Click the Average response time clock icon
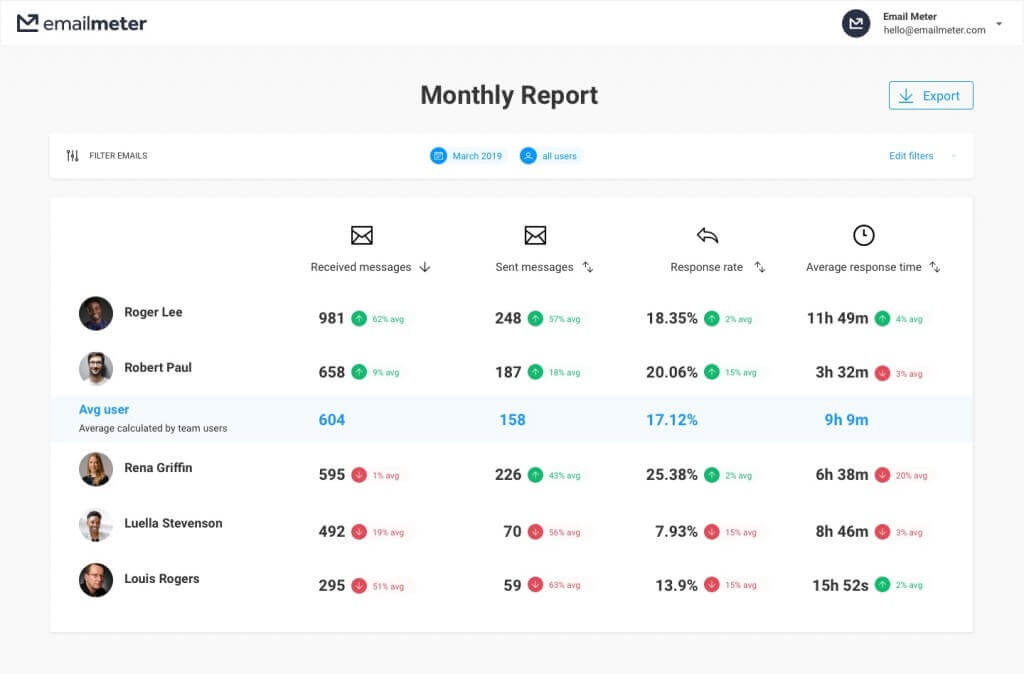The width and height of the screenshot is (1024, 674). coord(861,235)
